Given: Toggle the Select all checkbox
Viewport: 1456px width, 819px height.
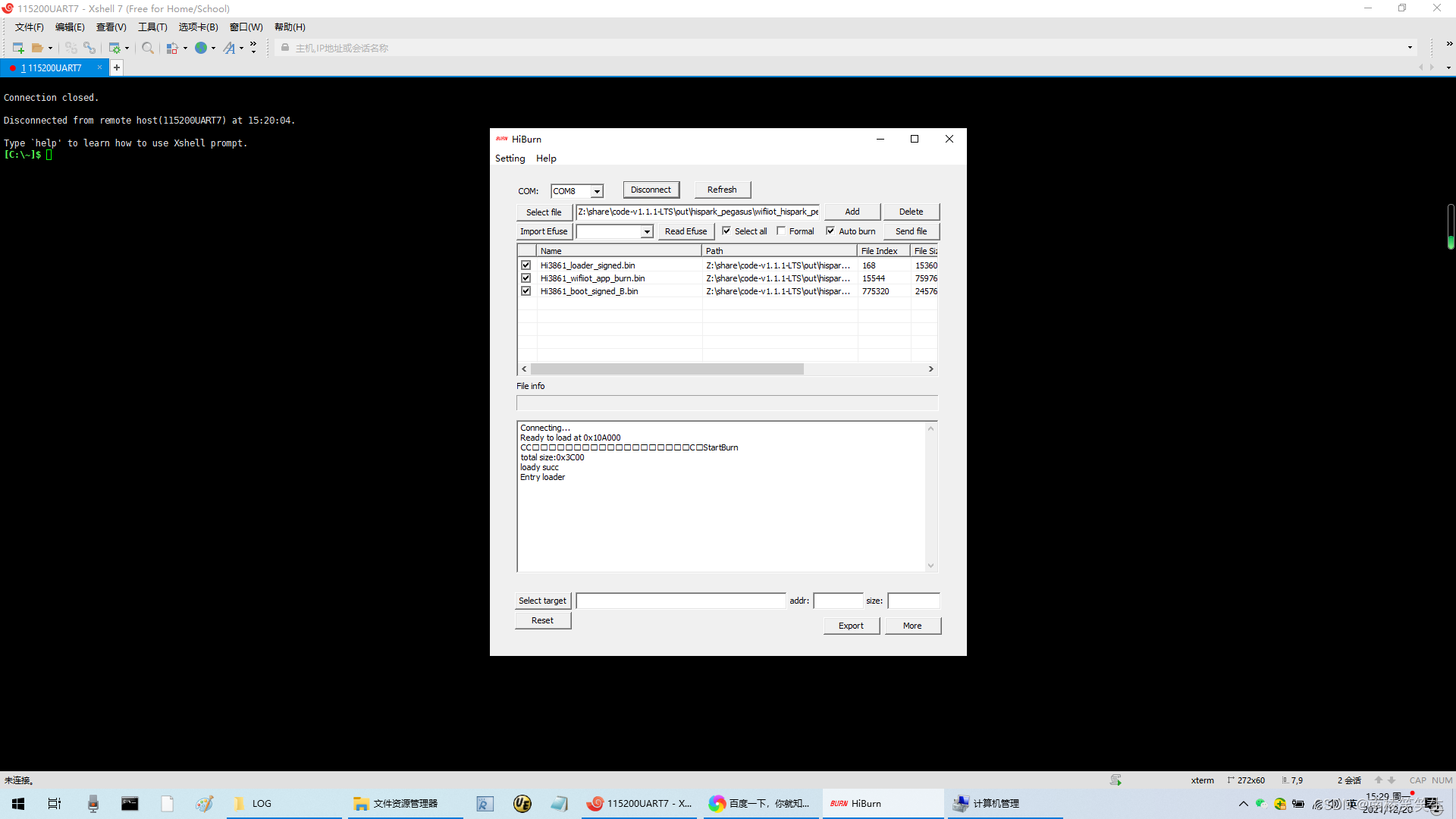Looking at the screenshot, I should [x=726, y=231].
